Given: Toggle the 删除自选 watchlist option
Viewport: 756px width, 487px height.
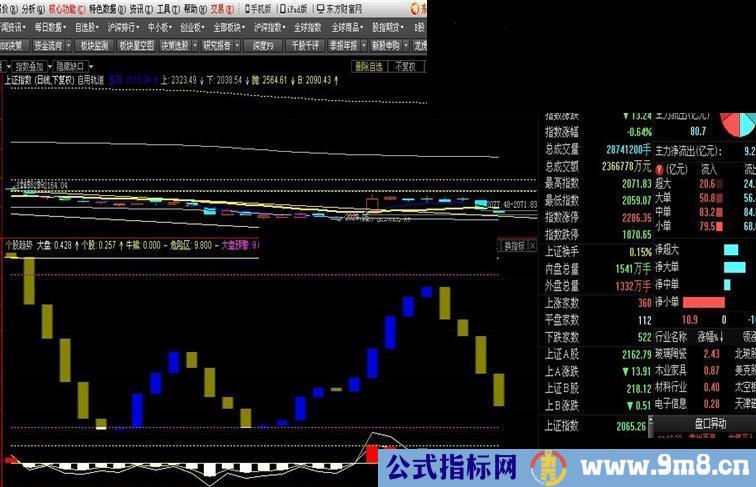Looking at the screenshot, I should coord(369,67).
